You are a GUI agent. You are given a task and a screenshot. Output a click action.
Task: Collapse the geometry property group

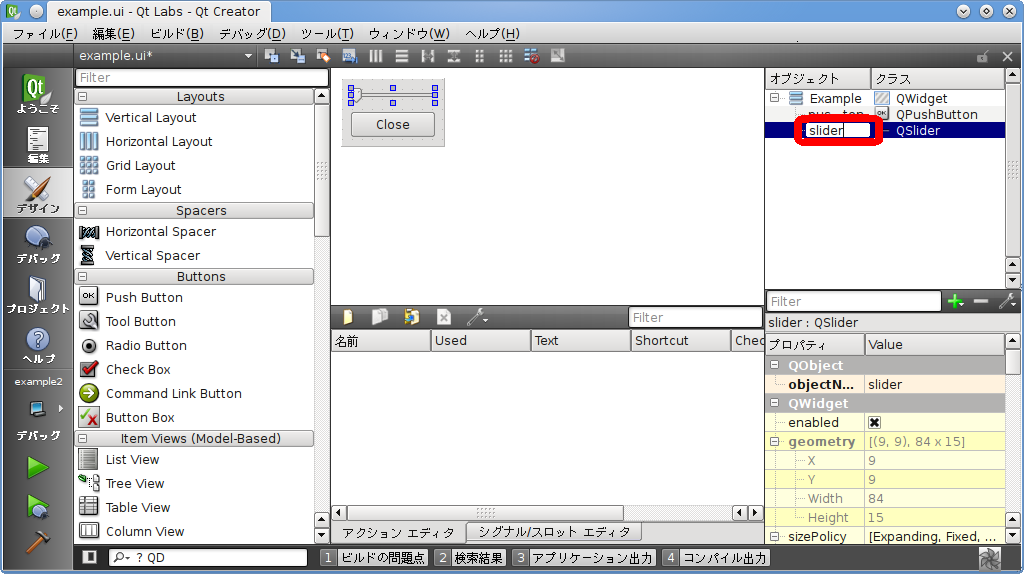point(774,442)
